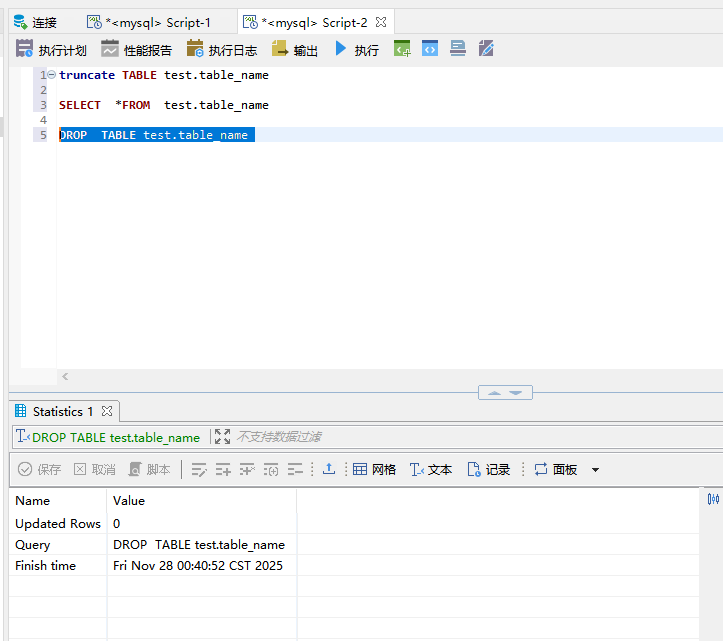This screenshot has height=641, width=723.
Task: Switch to the Script-1 tab
Action: point(149,22)
